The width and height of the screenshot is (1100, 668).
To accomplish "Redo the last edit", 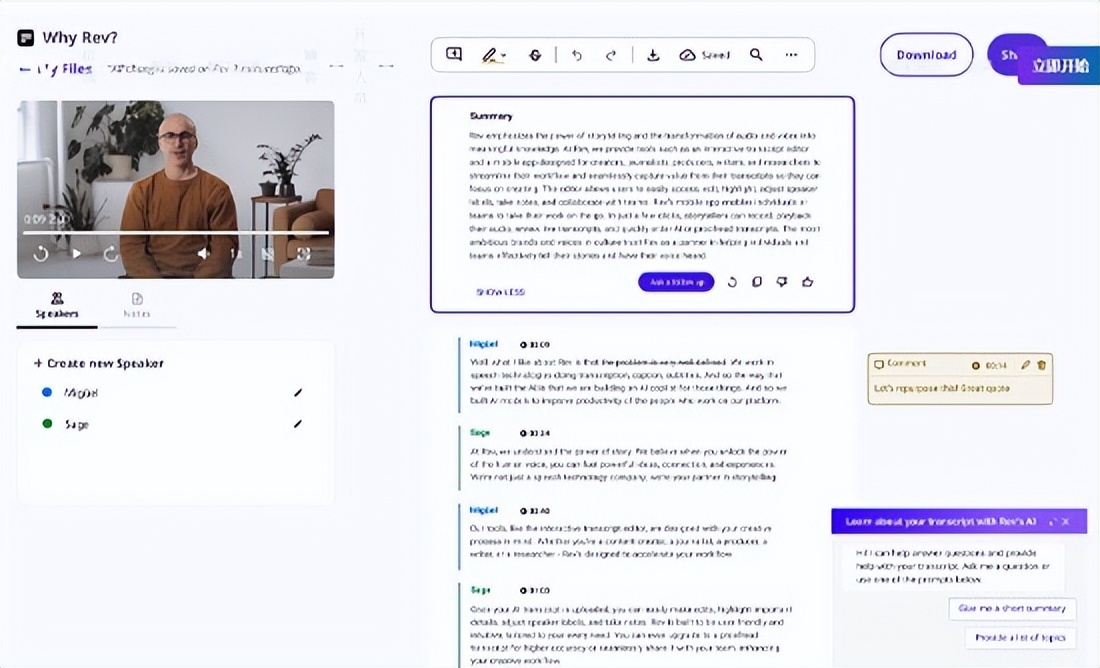I will coord(611,55).
